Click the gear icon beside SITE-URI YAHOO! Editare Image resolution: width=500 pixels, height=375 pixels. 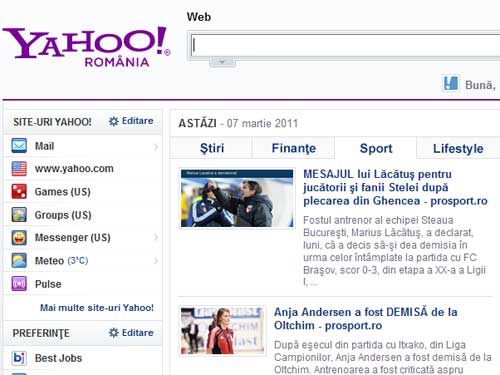coord(114,121)
